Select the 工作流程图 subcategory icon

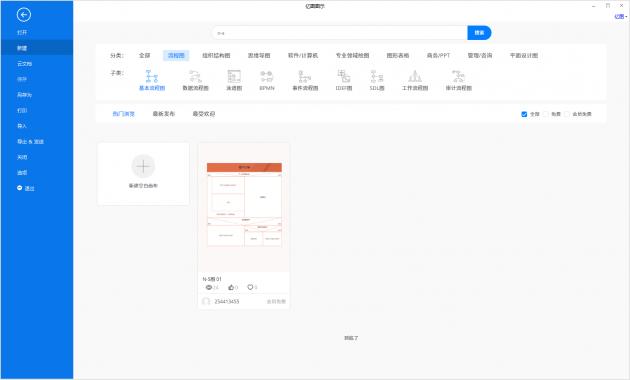(x=415, y=76)
